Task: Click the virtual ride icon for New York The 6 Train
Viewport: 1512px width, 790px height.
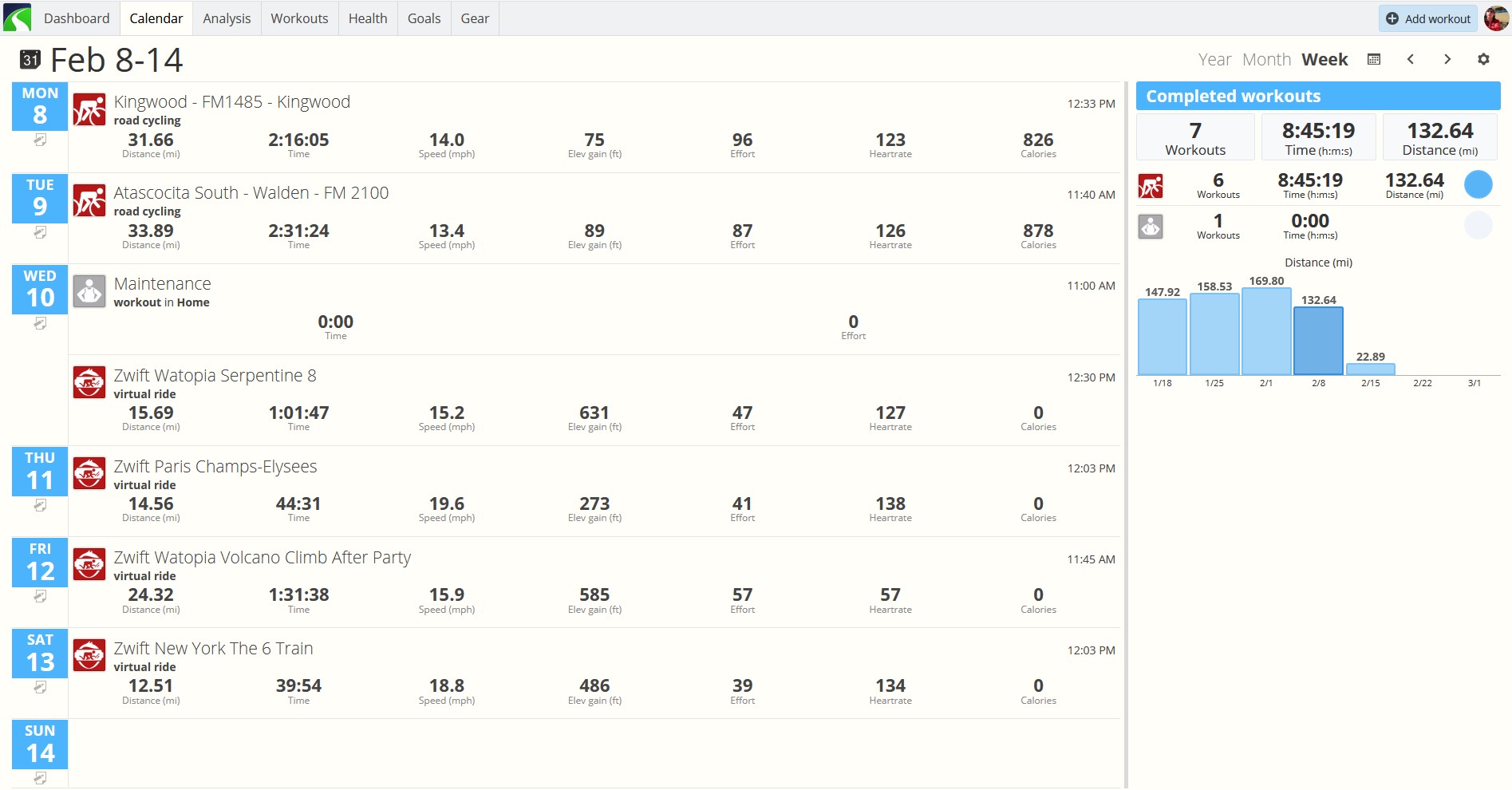Action: (89, 656)
